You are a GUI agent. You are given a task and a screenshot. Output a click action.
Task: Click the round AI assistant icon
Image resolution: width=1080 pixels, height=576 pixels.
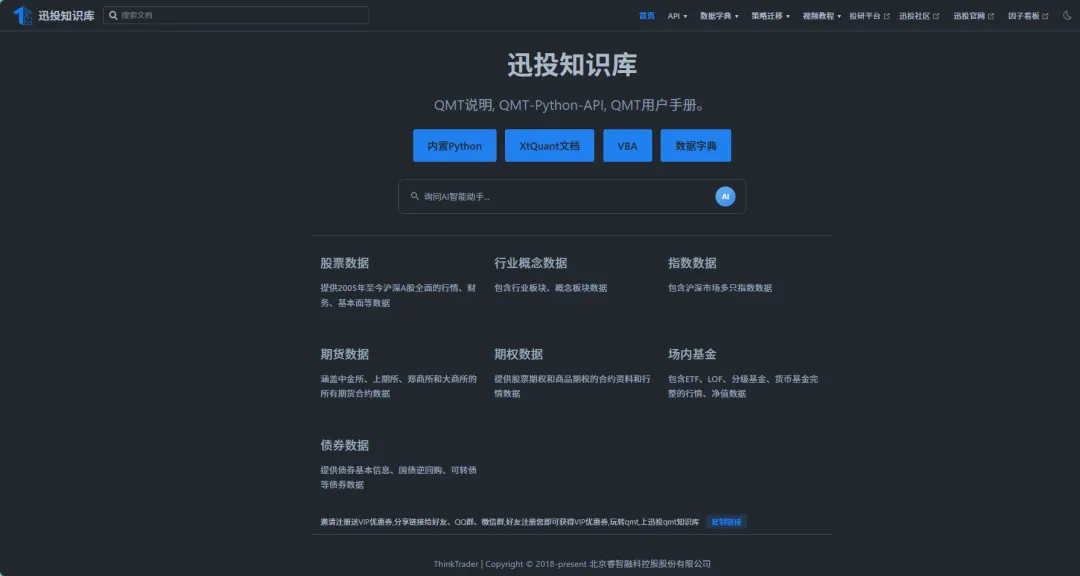pyautogui.click(x=725, y=196)
